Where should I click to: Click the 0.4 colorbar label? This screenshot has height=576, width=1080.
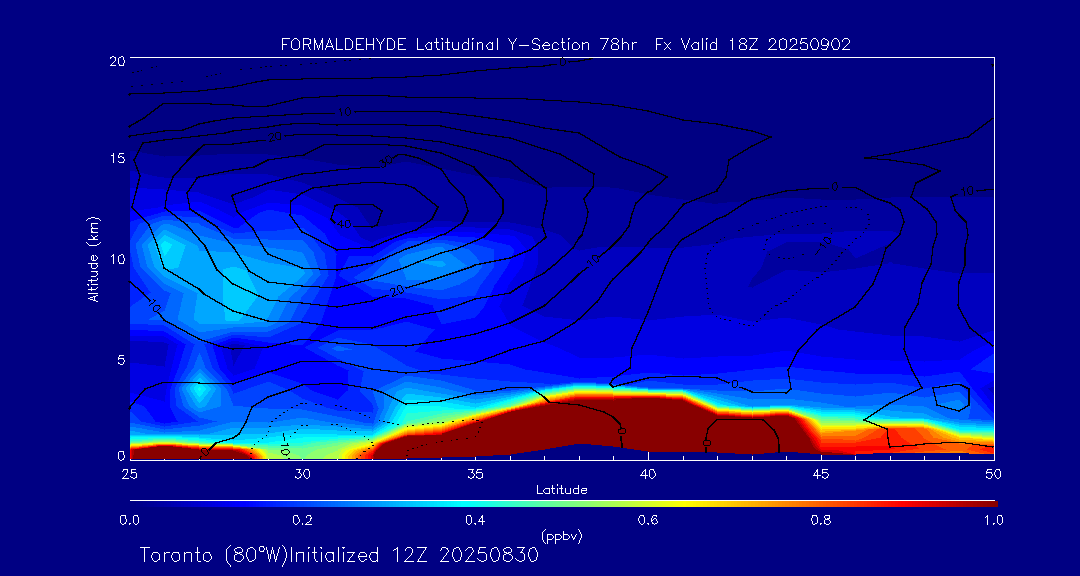pyautogui.click(x=475, y=520)
